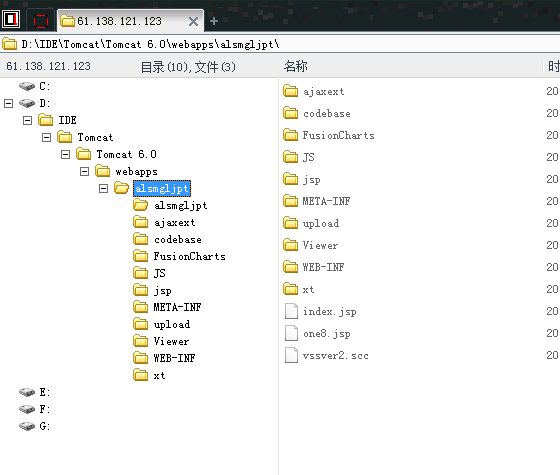Click FusionCharts folder icon in tree

[141, 256]
